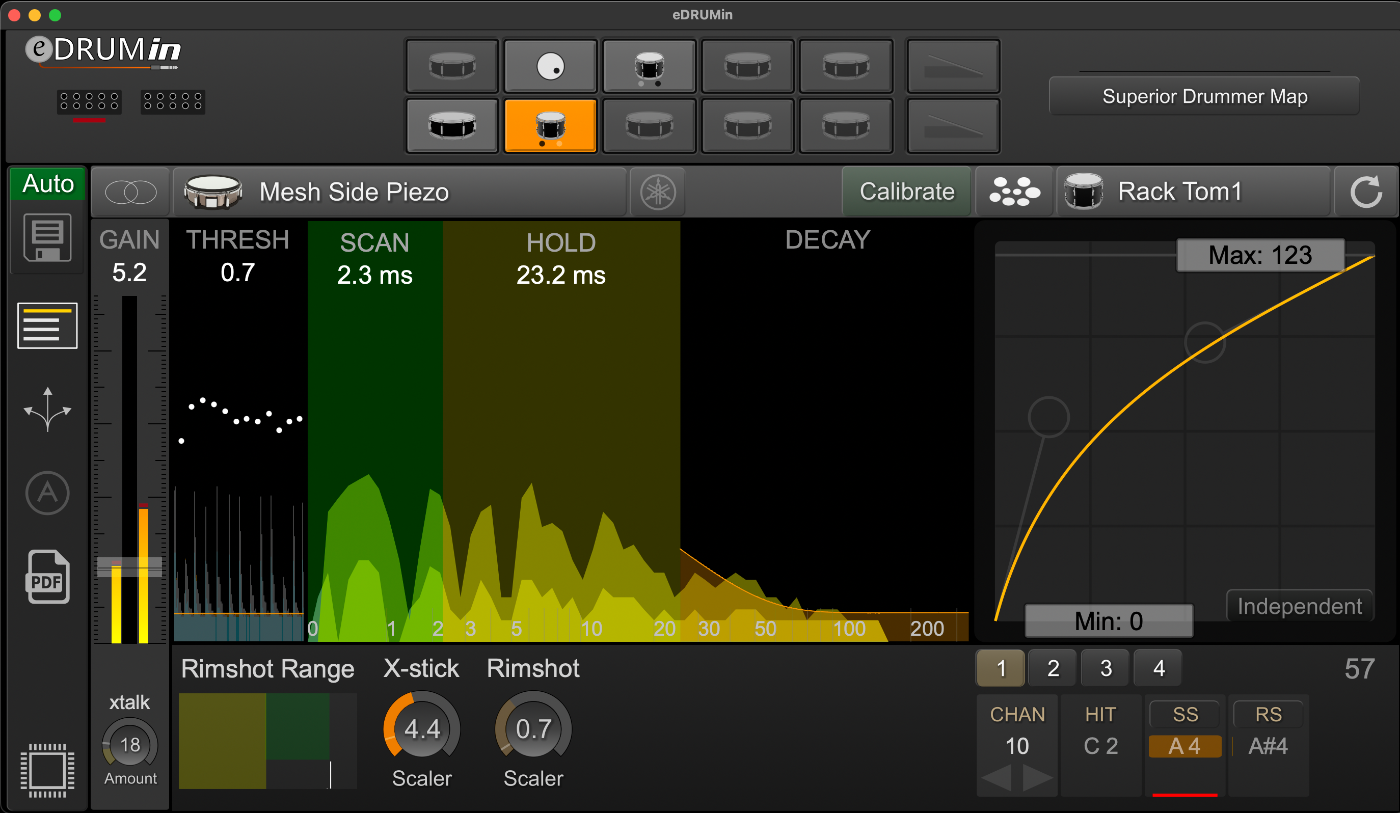Screen dimensions: 1400x813
Task: Click the circled A sidebar icon
Action: (47, 494)
